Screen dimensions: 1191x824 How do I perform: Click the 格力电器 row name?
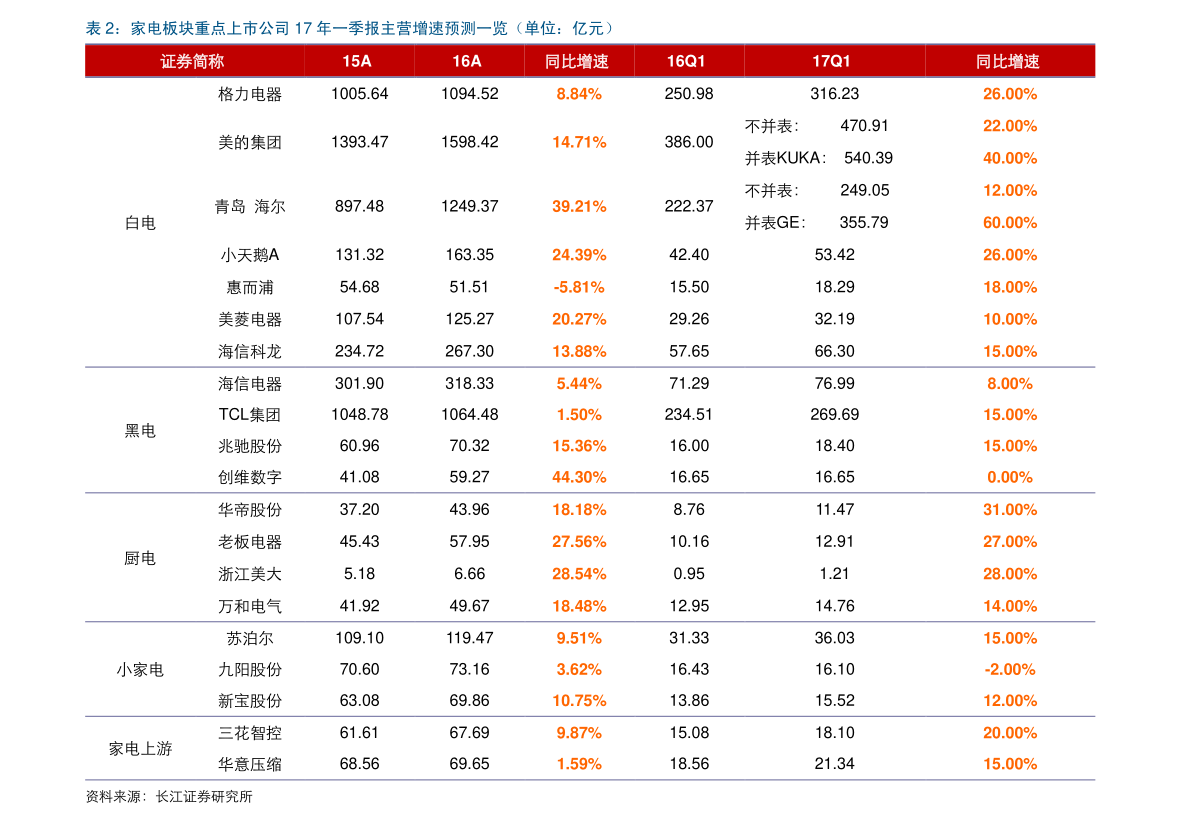(250, 95)
